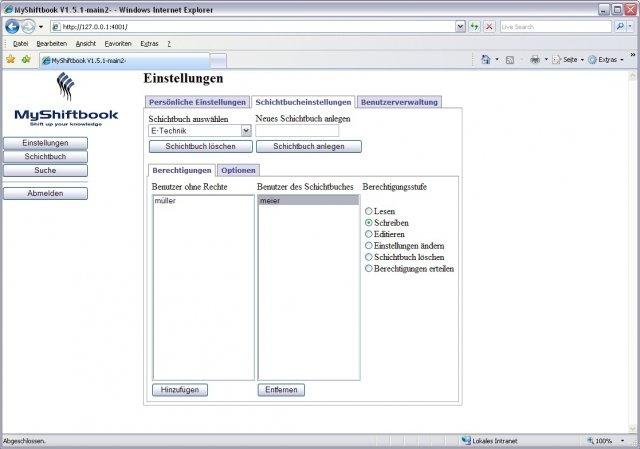This screenshot has height=449, width=640.
Task: Open the Seite command bar menu
Action: 568,60
